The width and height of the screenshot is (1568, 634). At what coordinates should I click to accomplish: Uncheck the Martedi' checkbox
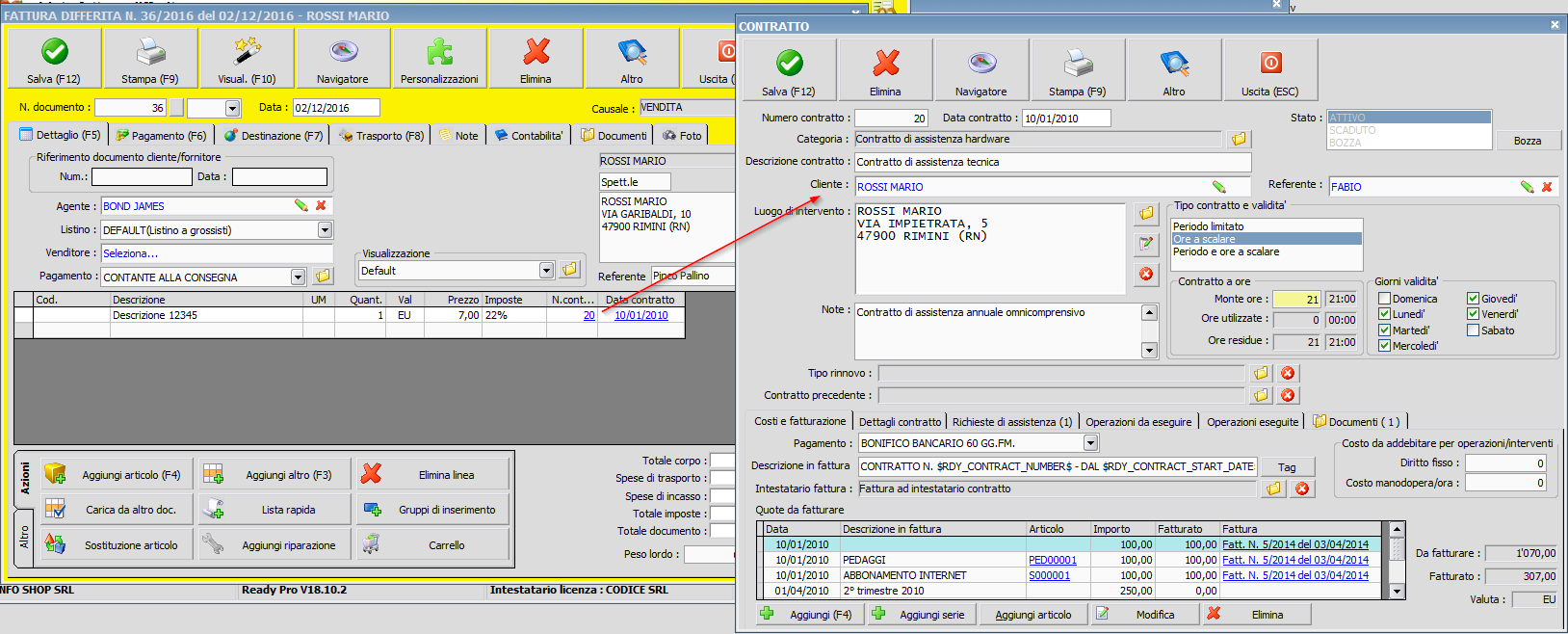click(1384, 330)
